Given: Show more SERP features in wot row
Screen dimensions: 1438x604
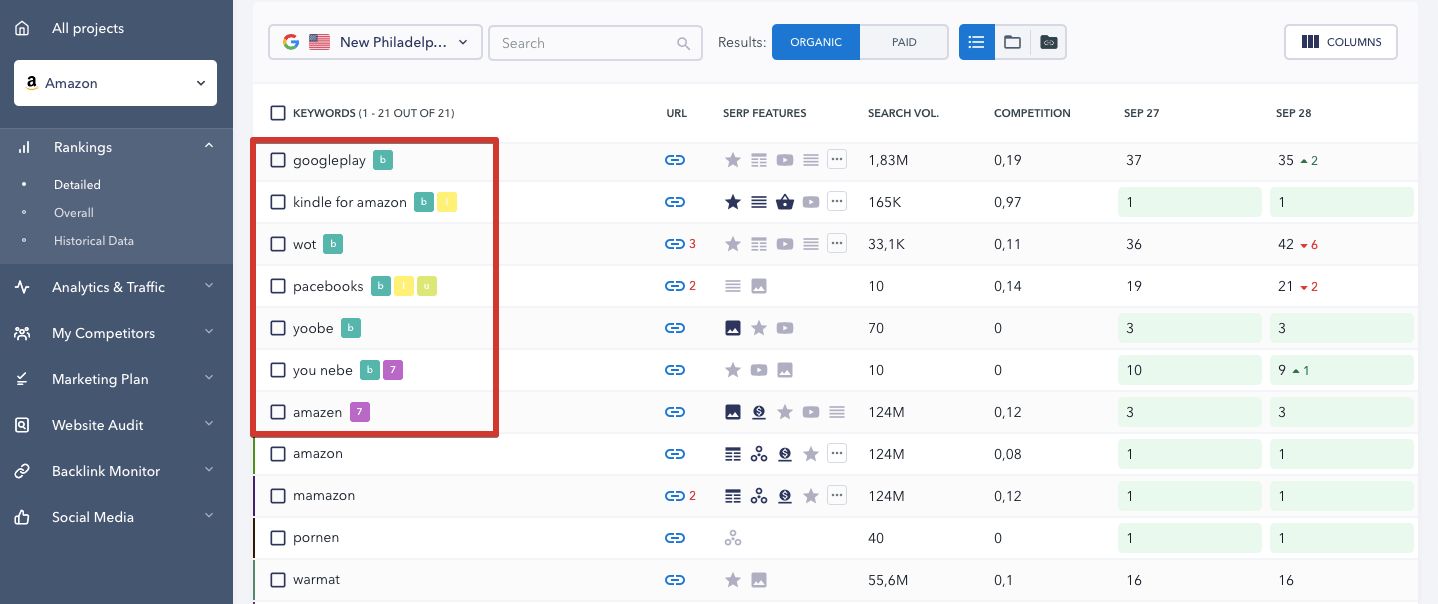Looking at the screenshot, I should coord(837,244).
